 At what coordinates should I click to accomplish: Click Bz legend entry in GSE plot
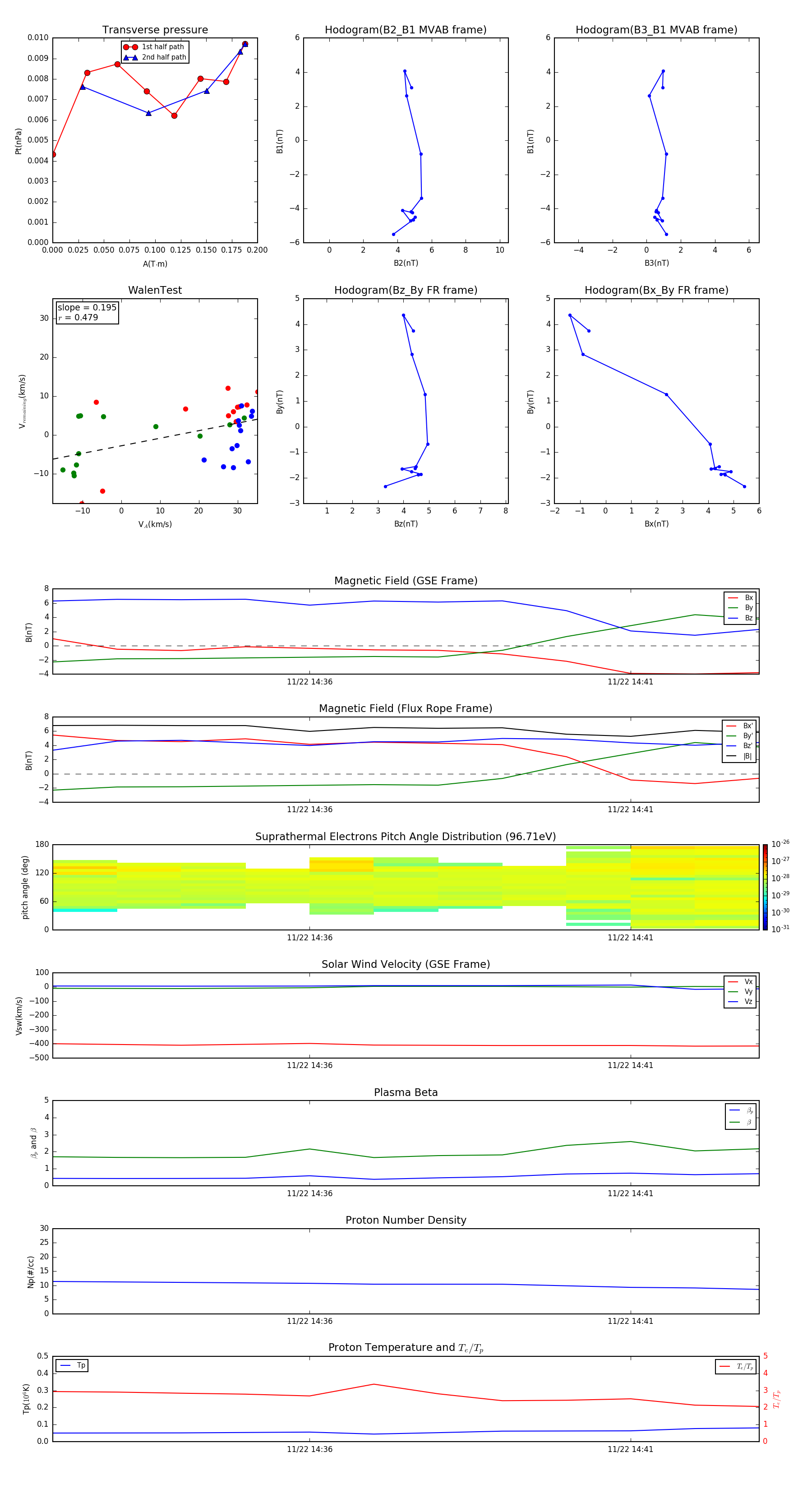[x=740, y=618]
